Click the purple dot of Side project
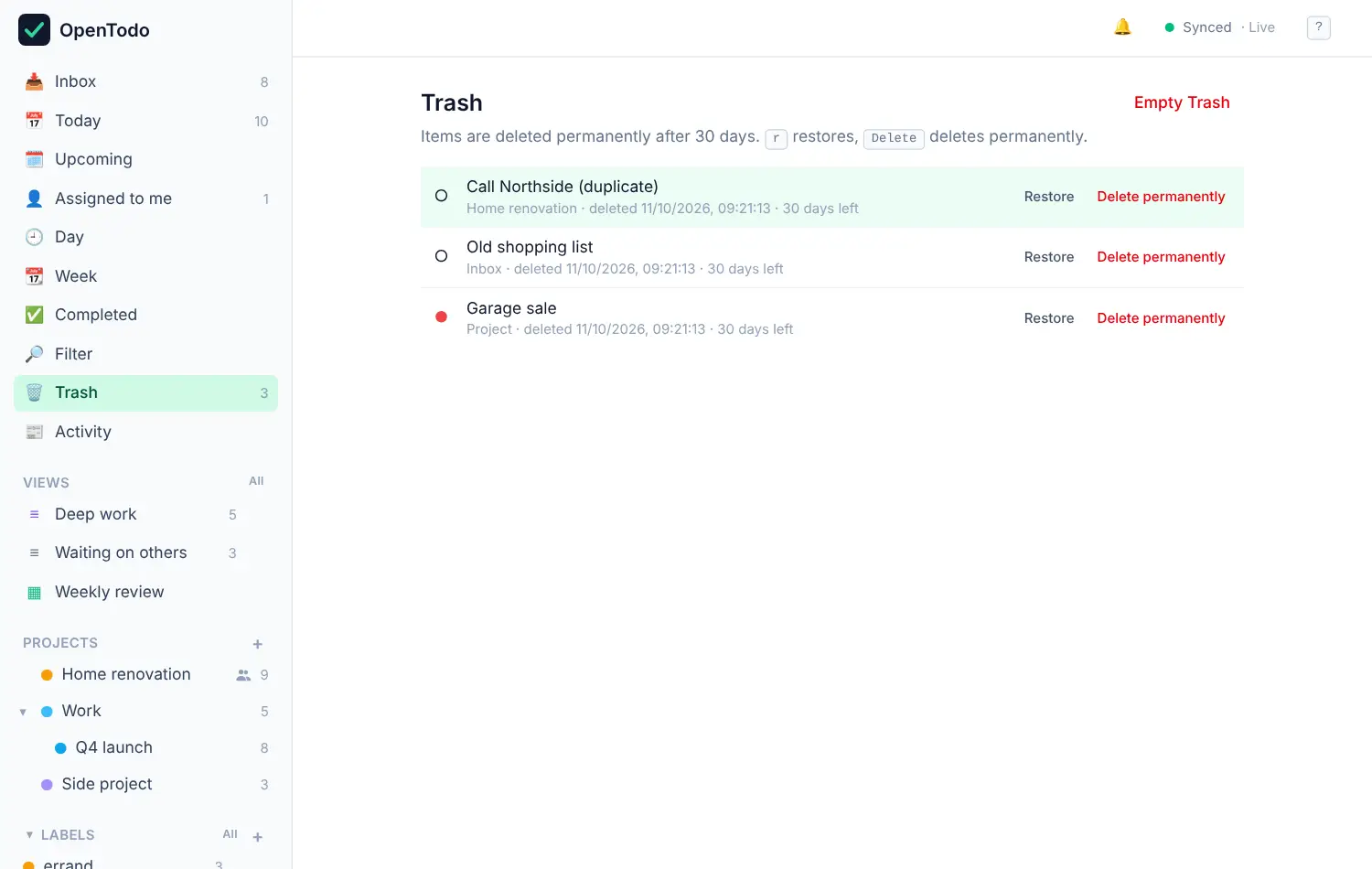Viewport: 1372px width, 869px height. [x=47, y=785]
